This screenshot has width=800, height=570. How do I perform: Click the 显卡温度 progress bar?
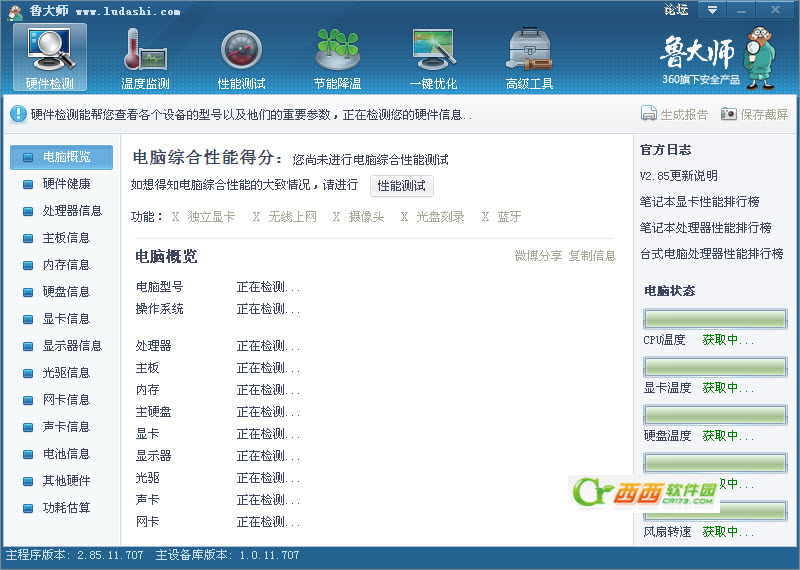tap(715, 367)
